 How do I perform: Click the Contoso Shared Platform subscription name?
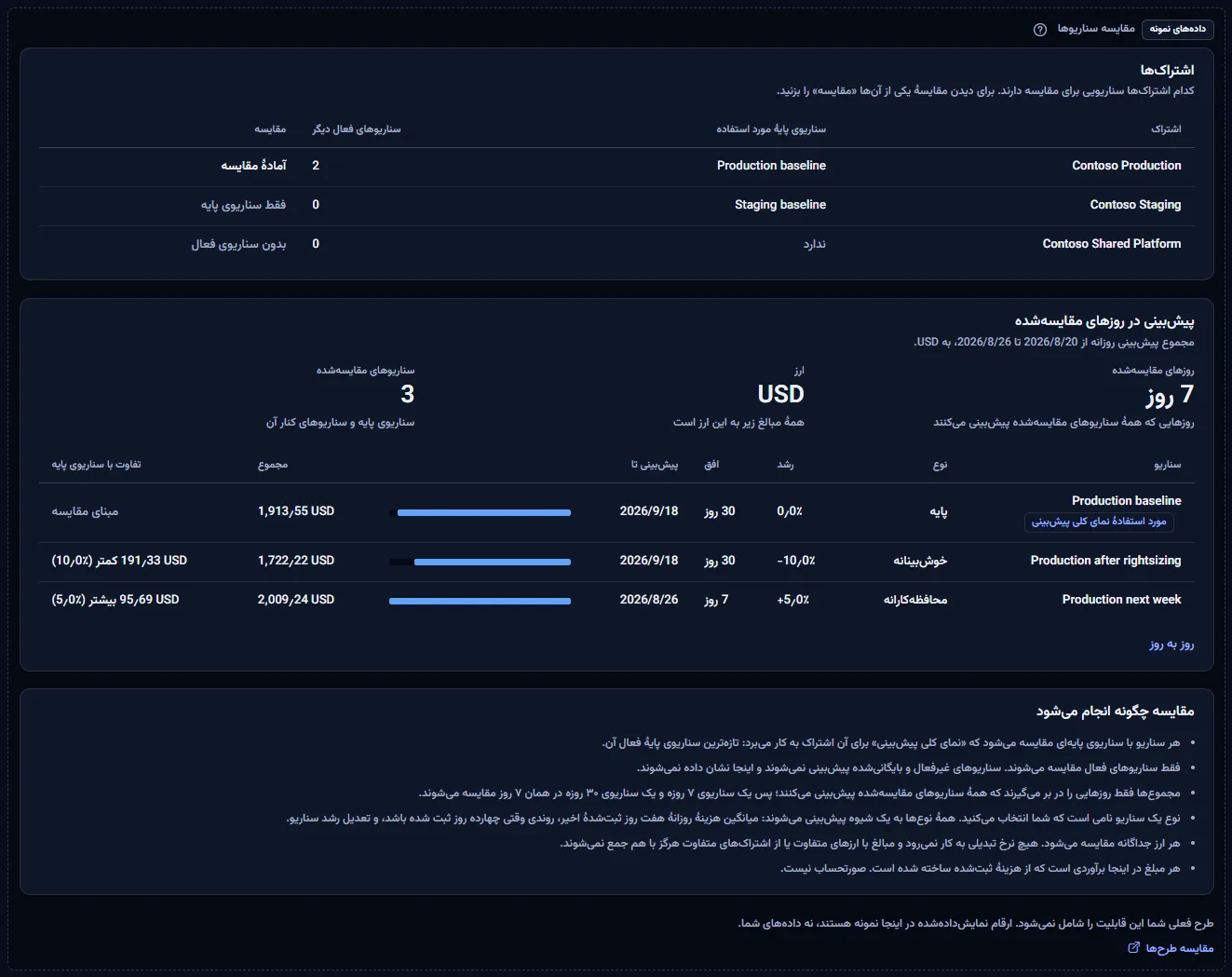pos(1112,244)
